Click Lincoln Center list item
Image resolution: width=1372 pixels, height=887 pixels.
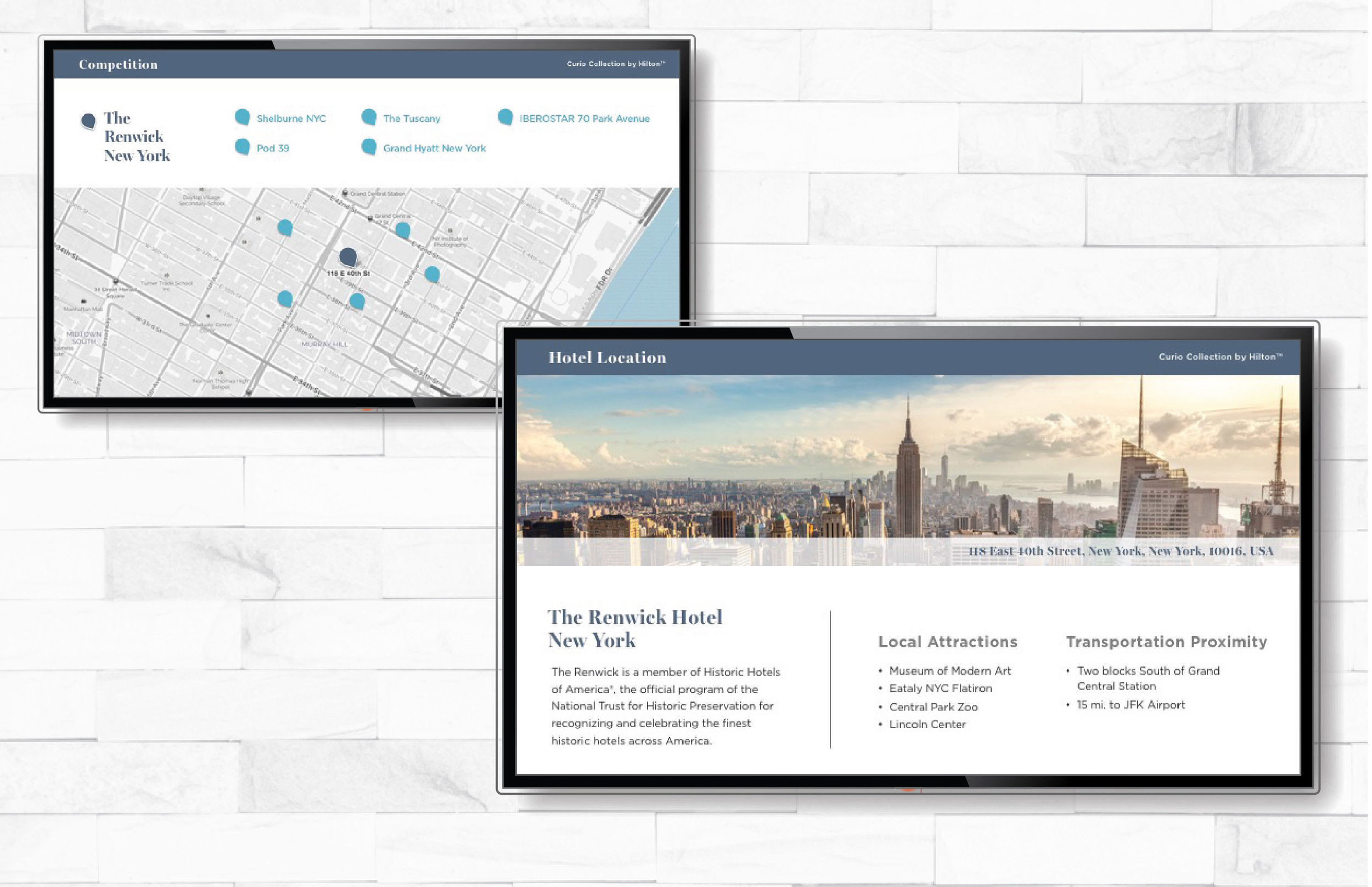(927, 724)
